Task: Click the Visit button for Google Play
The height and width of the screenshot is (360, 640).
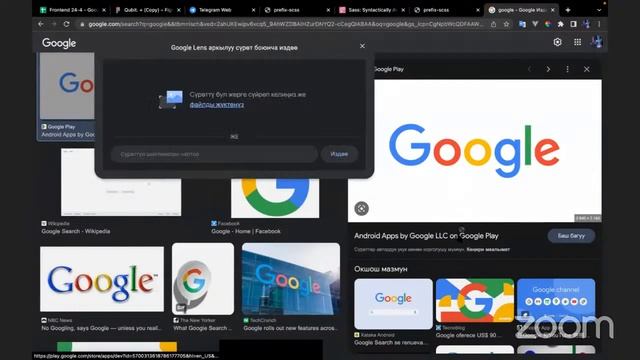Action: tap(571, 236)
